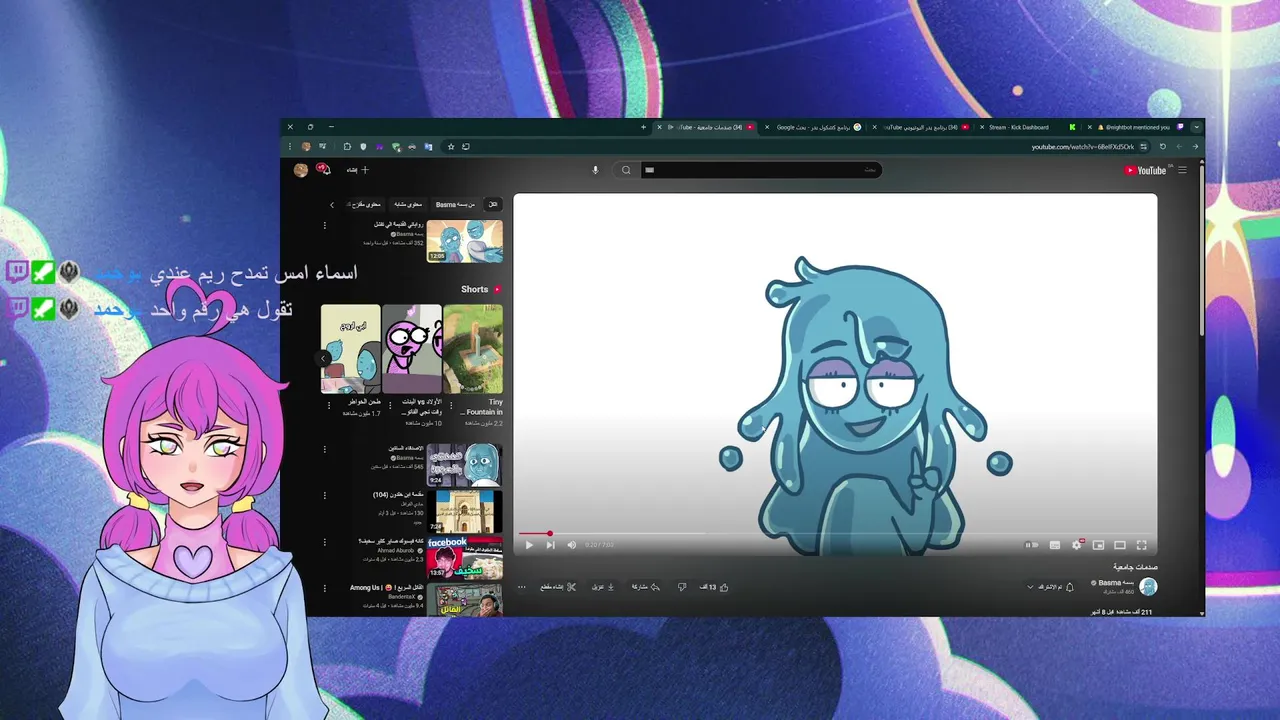Click the YouTube logo home link
Screen dimensions: 1280x720
(x=1145, y=170)
